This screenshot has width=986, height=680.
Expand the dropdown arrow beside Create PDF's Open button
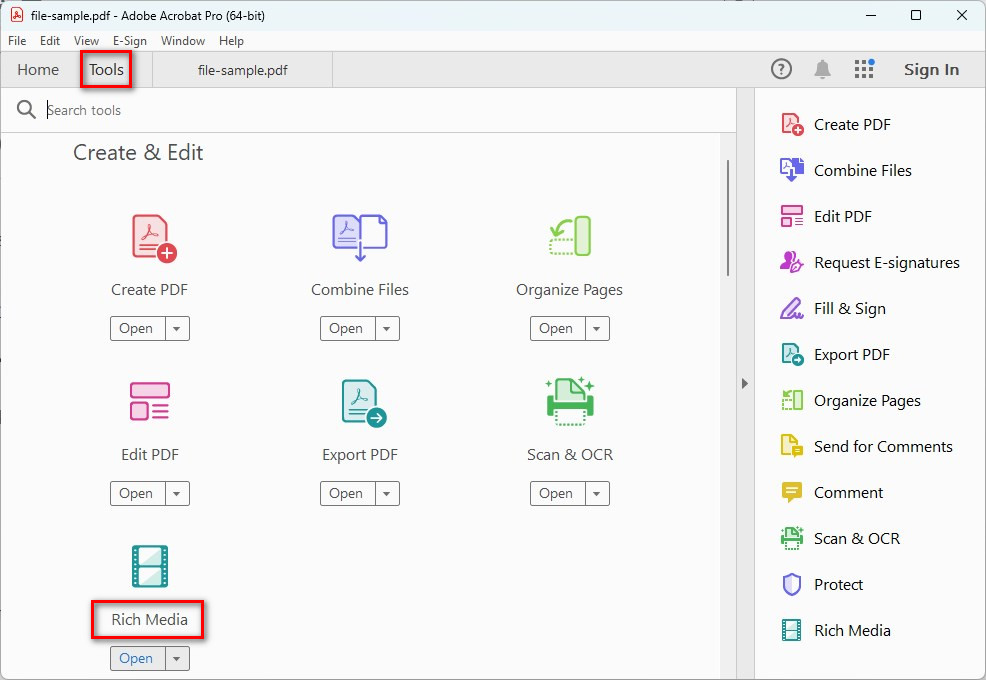(x=177, y=329)
